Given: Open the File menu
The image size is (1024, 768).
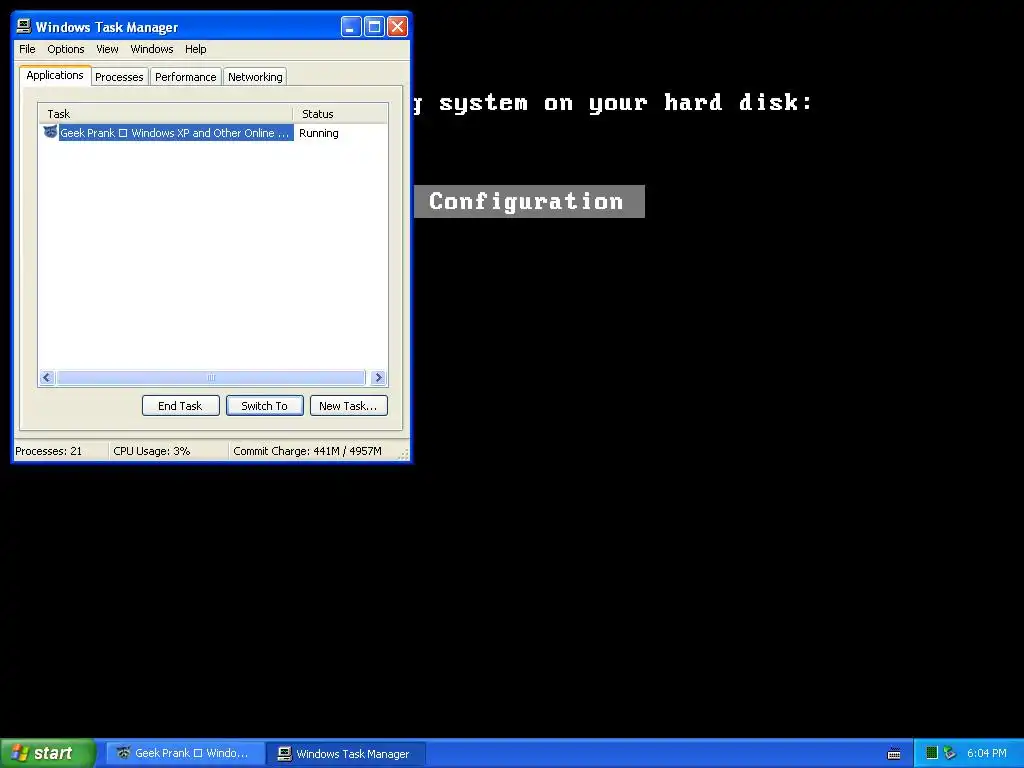Looking at the screenshot, I should click(x=27, y=49).
